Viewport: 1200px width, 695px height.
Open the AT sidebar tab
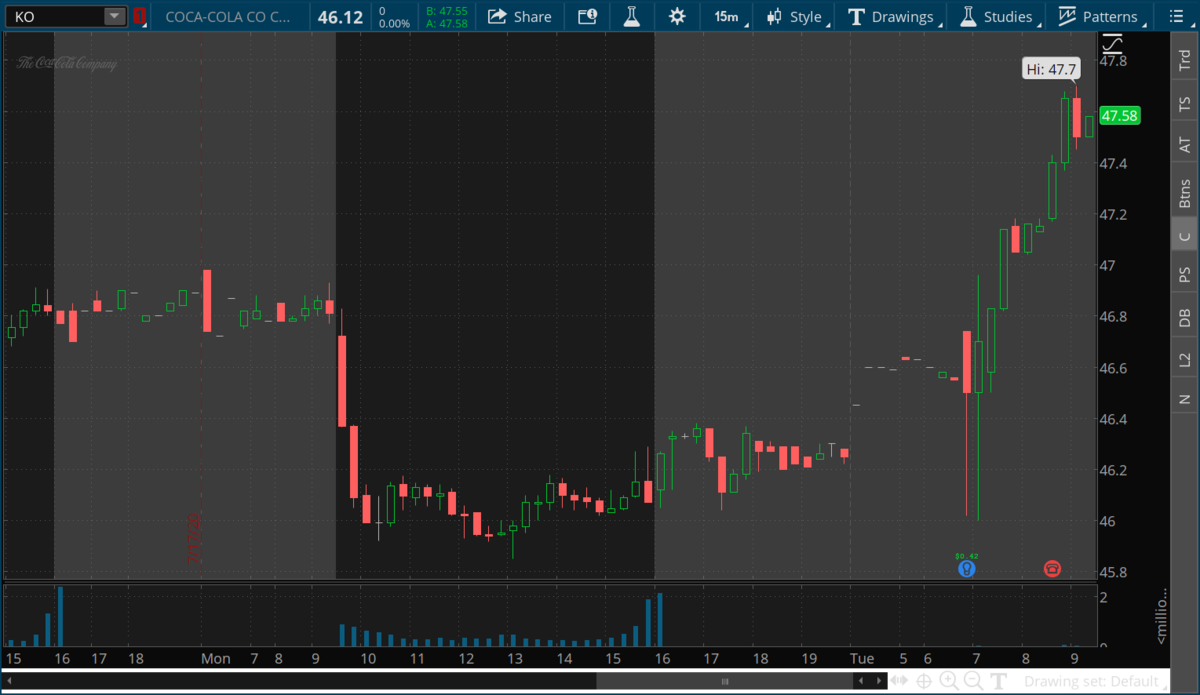click(1185, 145)
